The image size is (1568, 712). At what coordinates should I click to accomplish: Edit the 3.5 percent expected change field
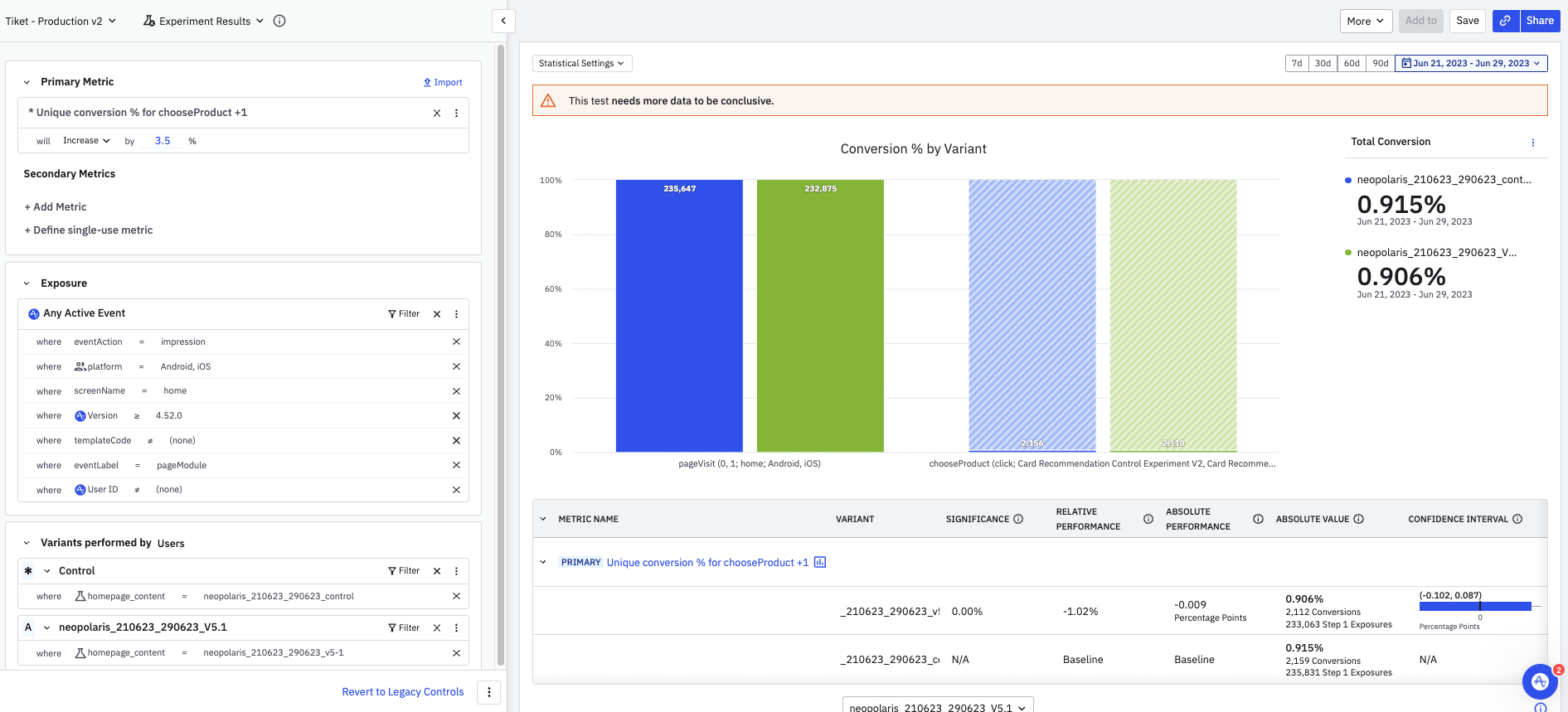pos(163,141)
